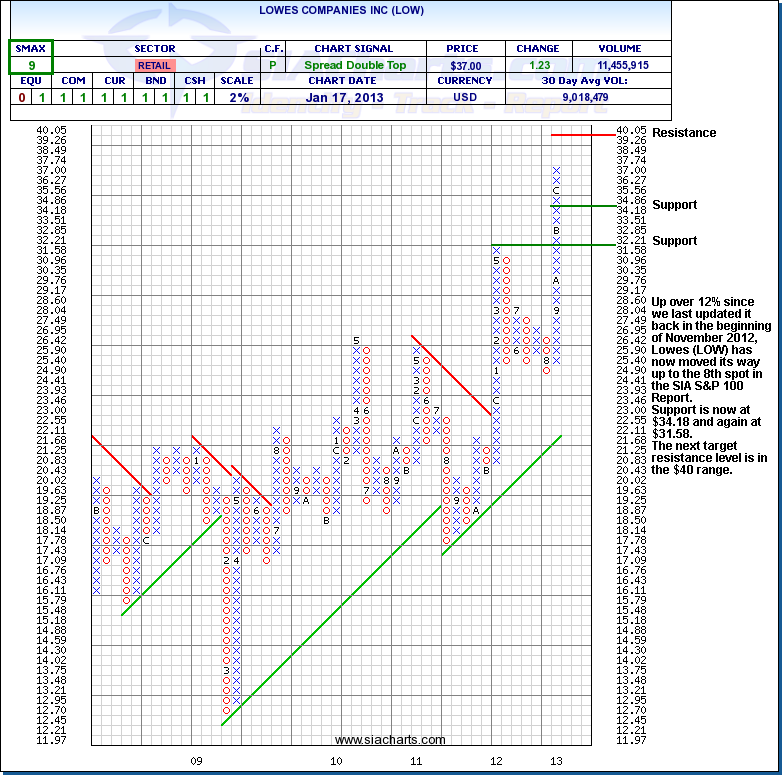
Task: Click the www.siacharts.com link
Action: coord(390,740)
